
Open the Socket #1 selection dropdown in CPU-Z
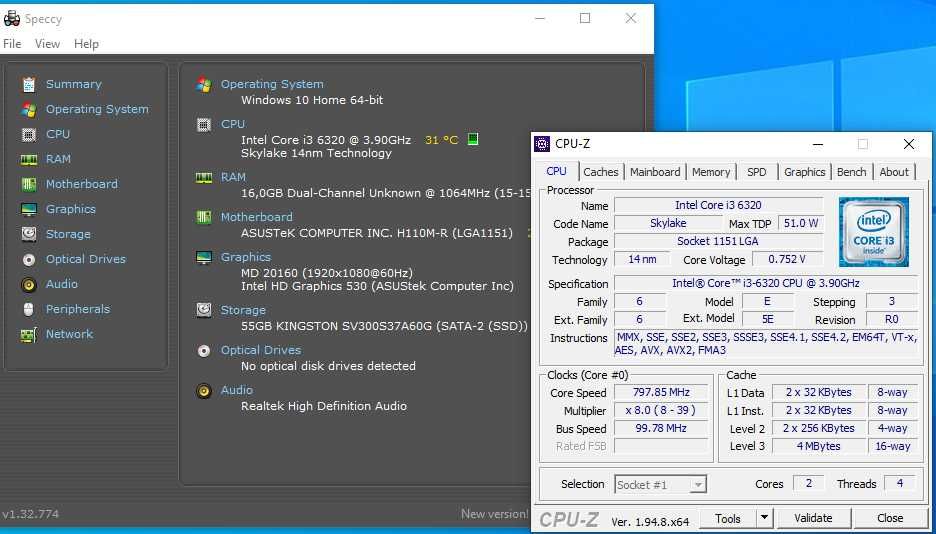pos(660,484)
